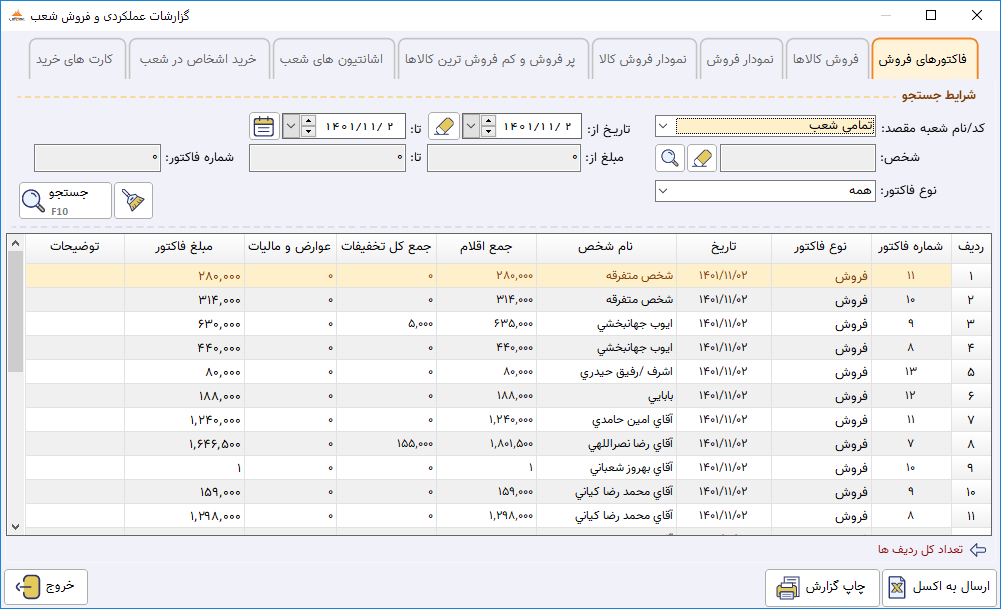Viewport: 1001px width, 609px height.
Task: Clear the from-date field with the eraser icon
Action: (444, 126)
